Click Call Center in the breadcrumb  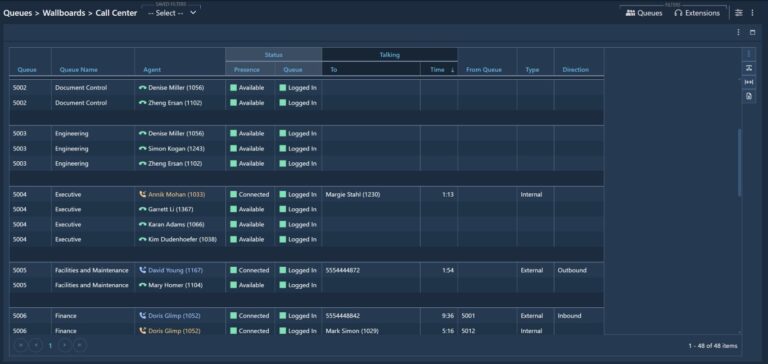116,13
